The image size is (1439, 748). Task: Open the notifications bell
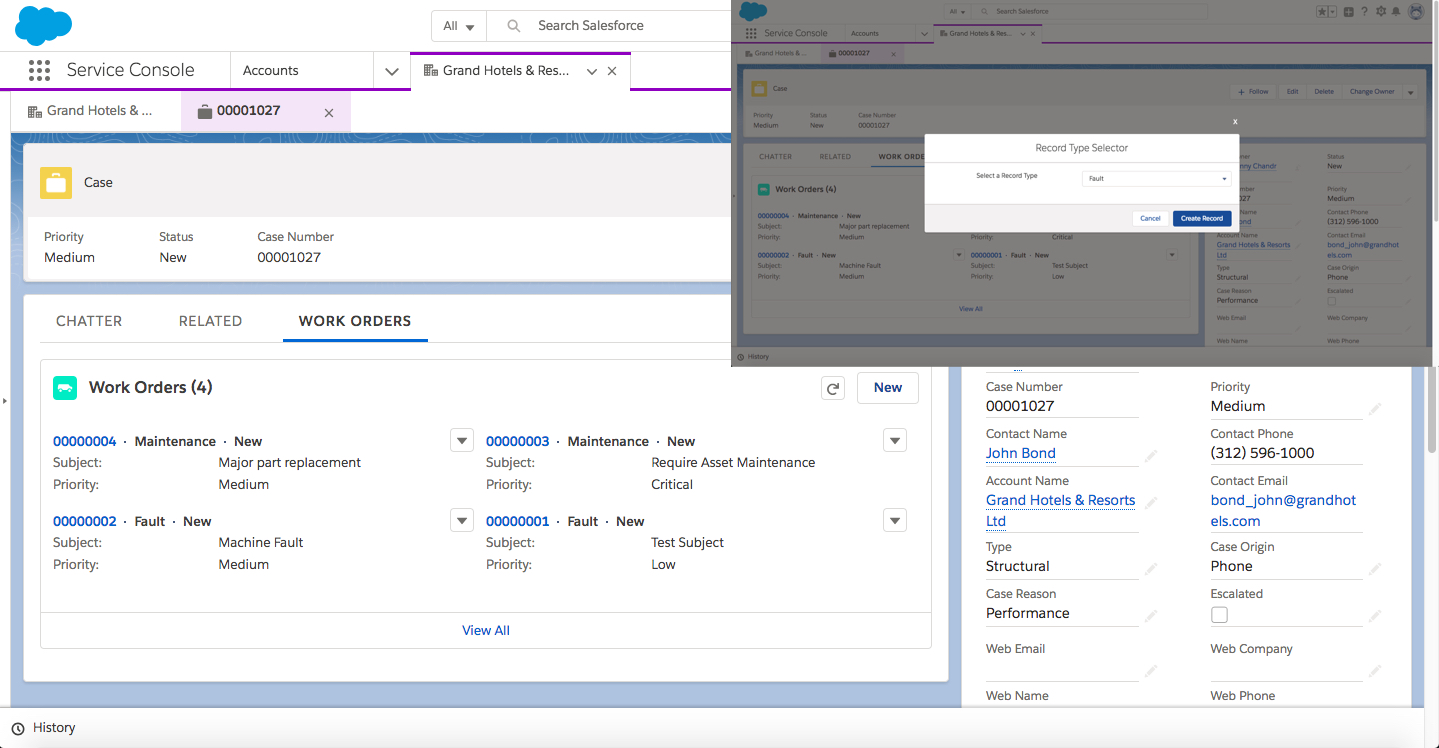click(1397, 11)
